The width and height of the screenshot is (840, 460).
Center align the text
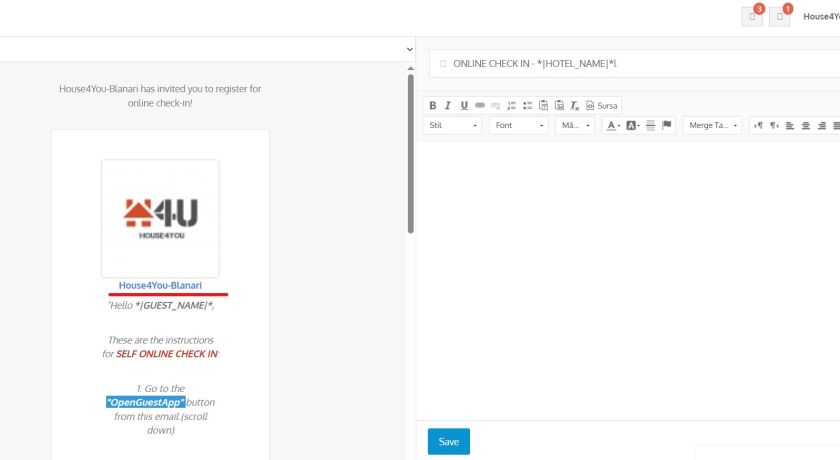point(806,125)
